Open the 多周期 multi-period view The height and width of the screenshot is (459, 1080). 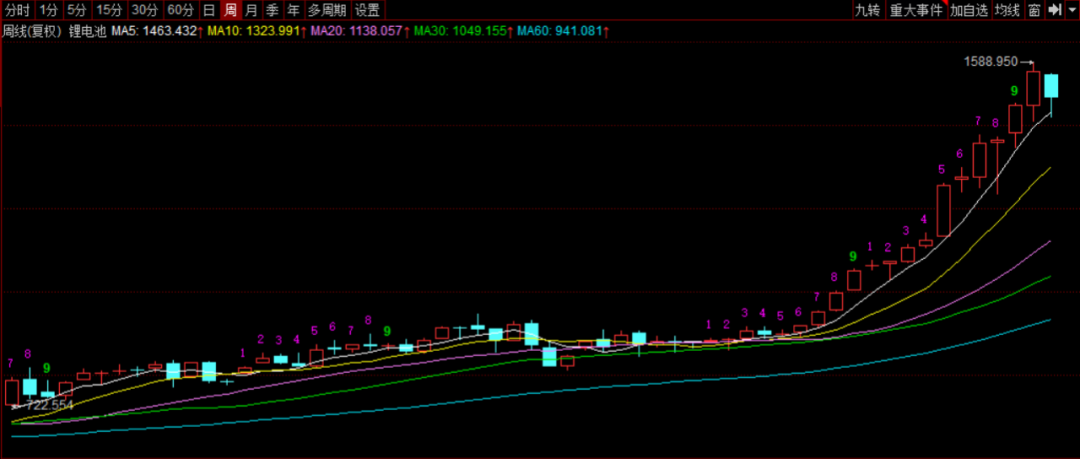[327, 10]
